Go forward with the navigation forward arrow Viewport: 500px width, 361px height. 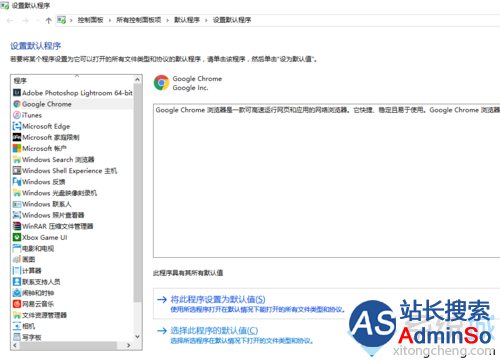click(25, 21)
